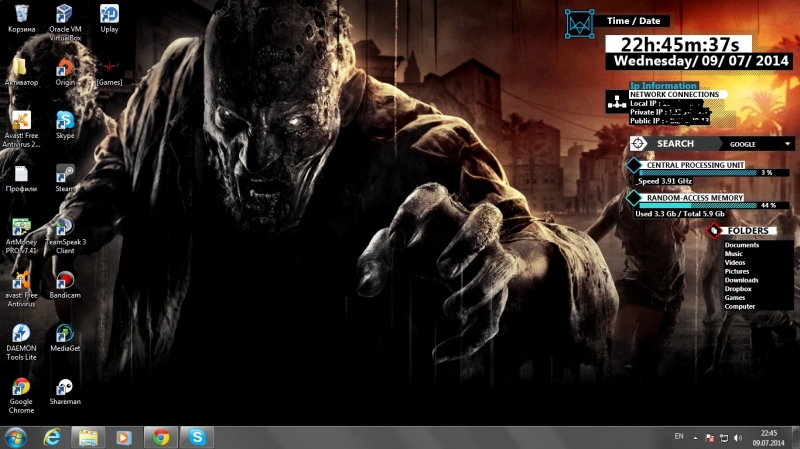
Task: Click the search crosshair icon in widget
Action: pos(638,144)
